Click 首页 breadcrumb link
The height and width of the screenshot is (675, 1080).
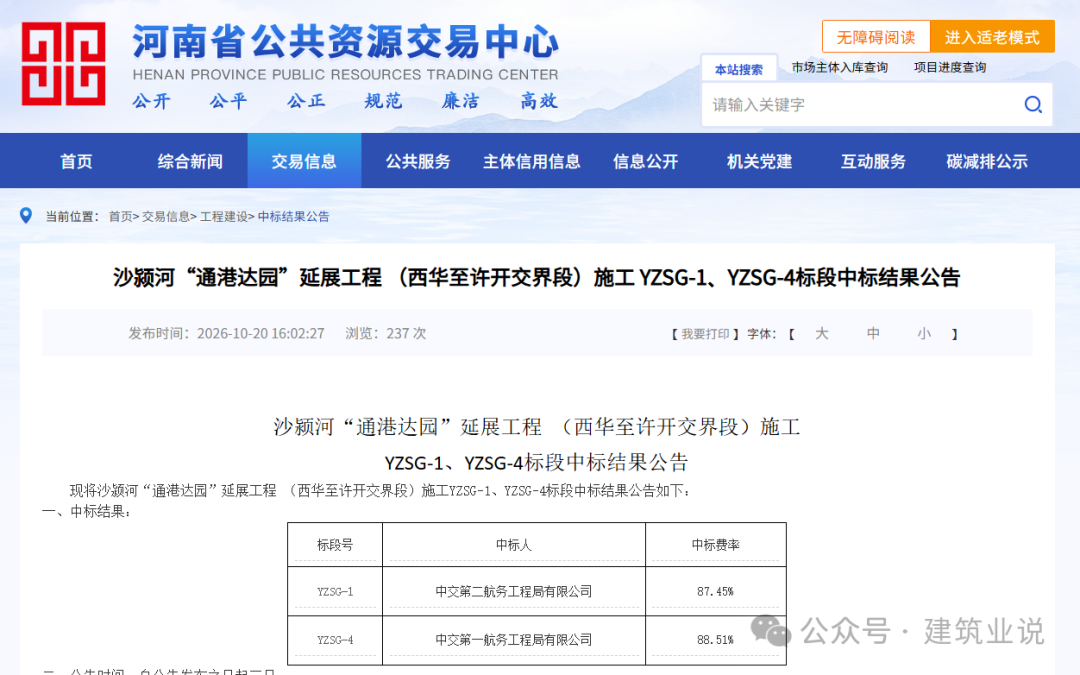click(x=121, y=216)
